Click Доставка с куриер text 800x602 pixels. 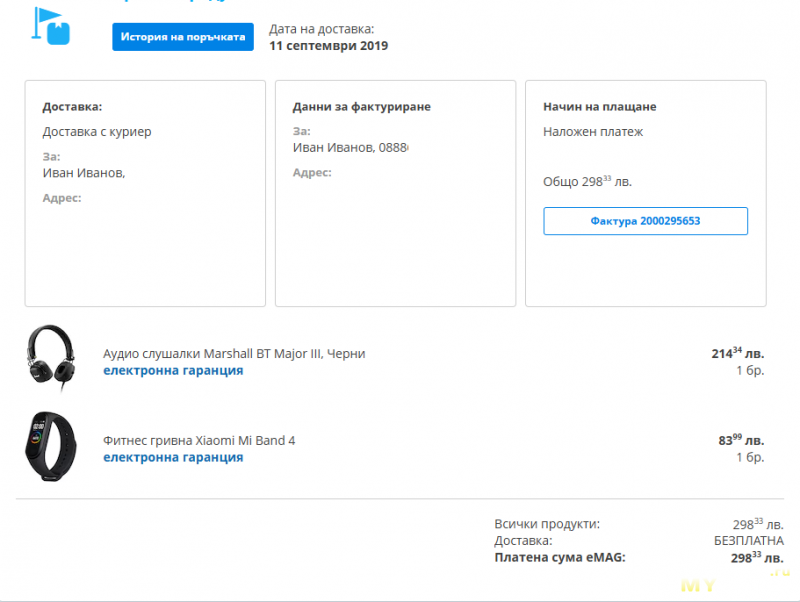pyautogui.click(x=97, y=132)
